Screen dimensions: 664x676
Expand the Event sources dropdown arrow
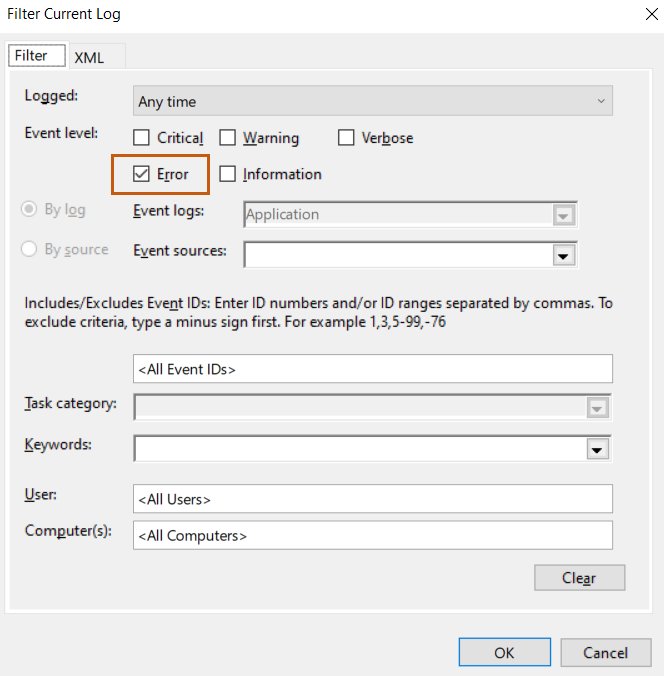[565, 256]
